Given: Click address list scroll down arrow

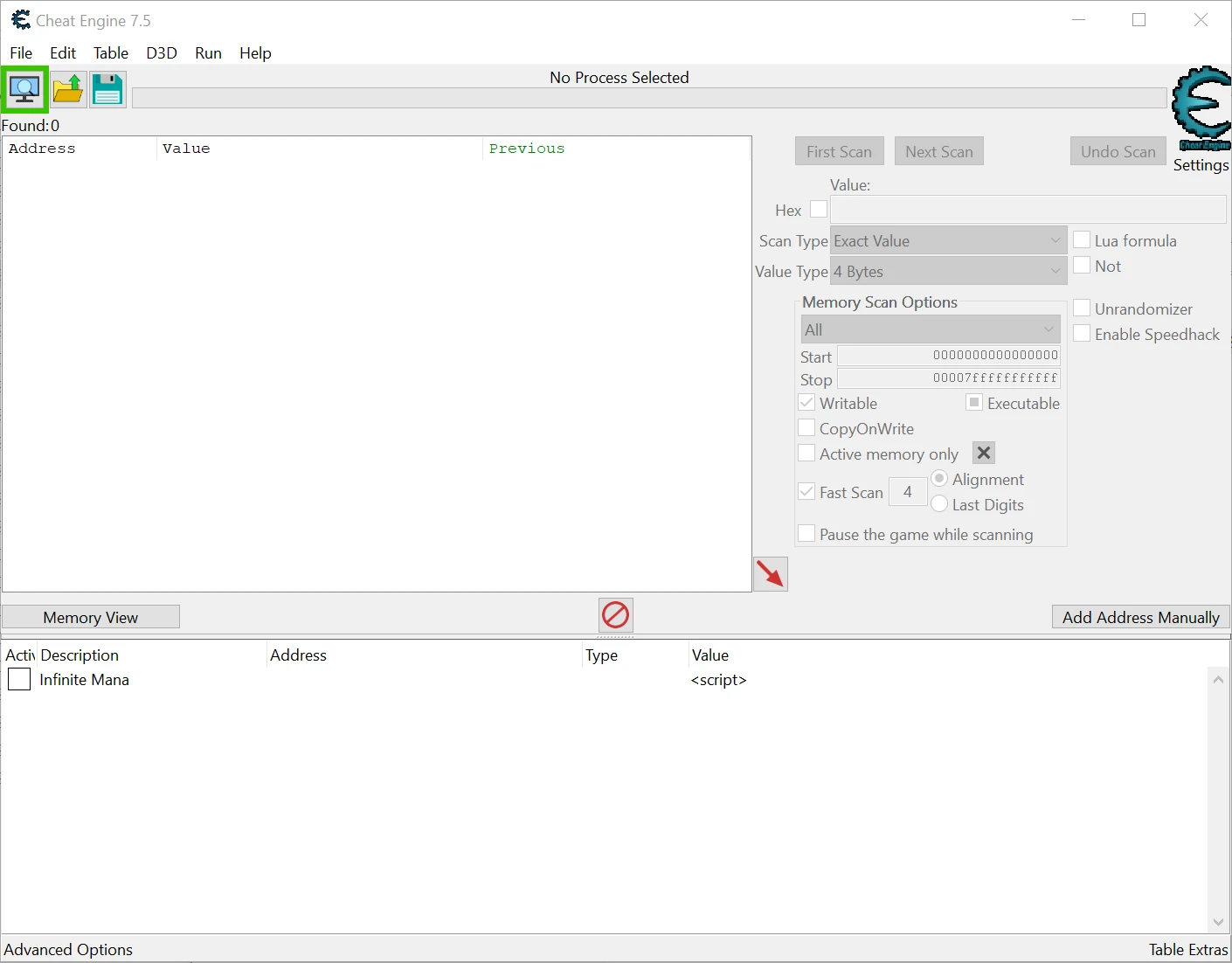Looking at the screenshot, I should point(1218,923).
